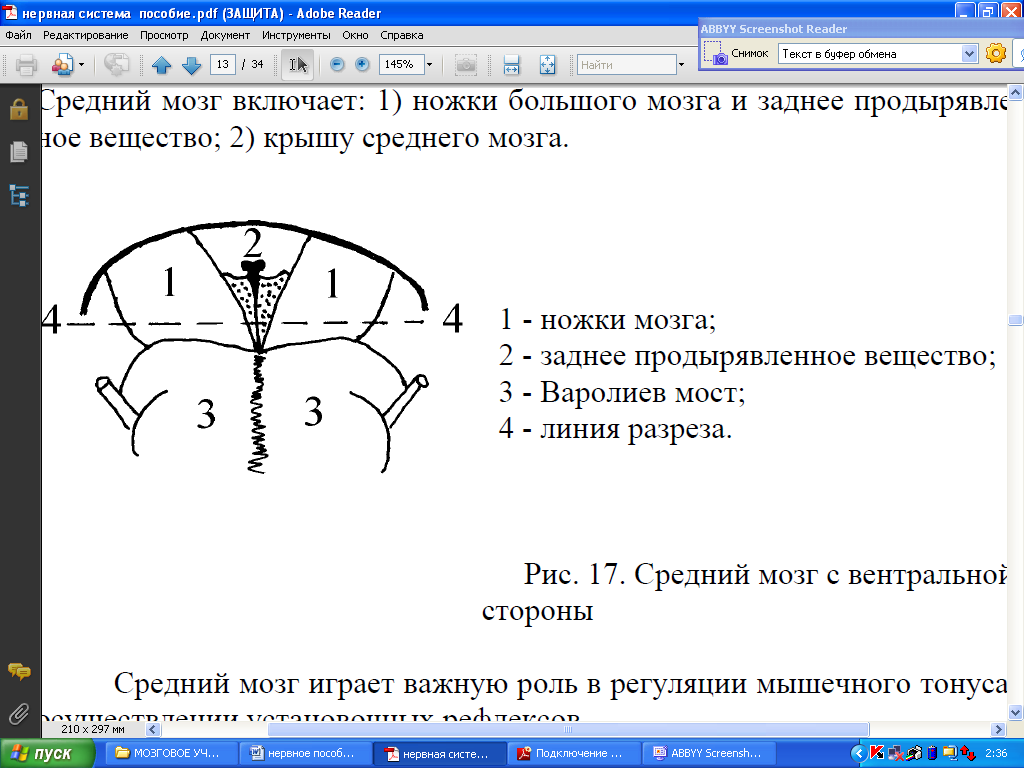Click the total pages text '/ 34'
Screen dimensions: 1024x768
(253, 64)
